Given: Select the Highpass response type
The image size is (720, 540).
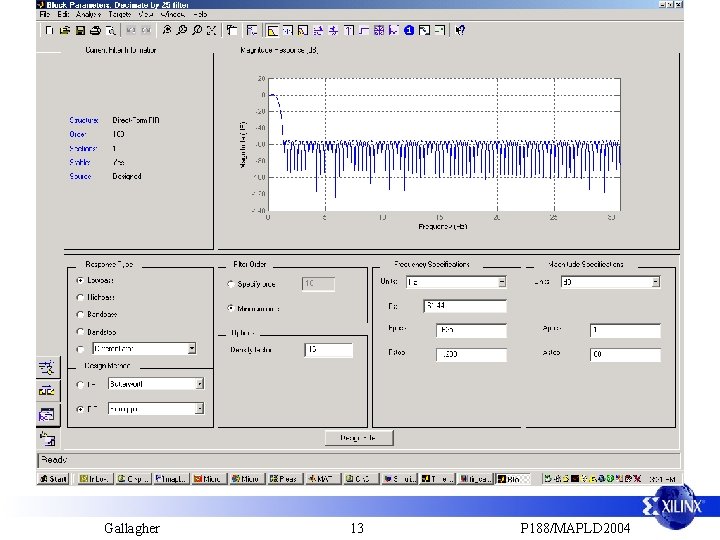Looking at the screenshot, I should pyautogui.click(x=80, y=297).
